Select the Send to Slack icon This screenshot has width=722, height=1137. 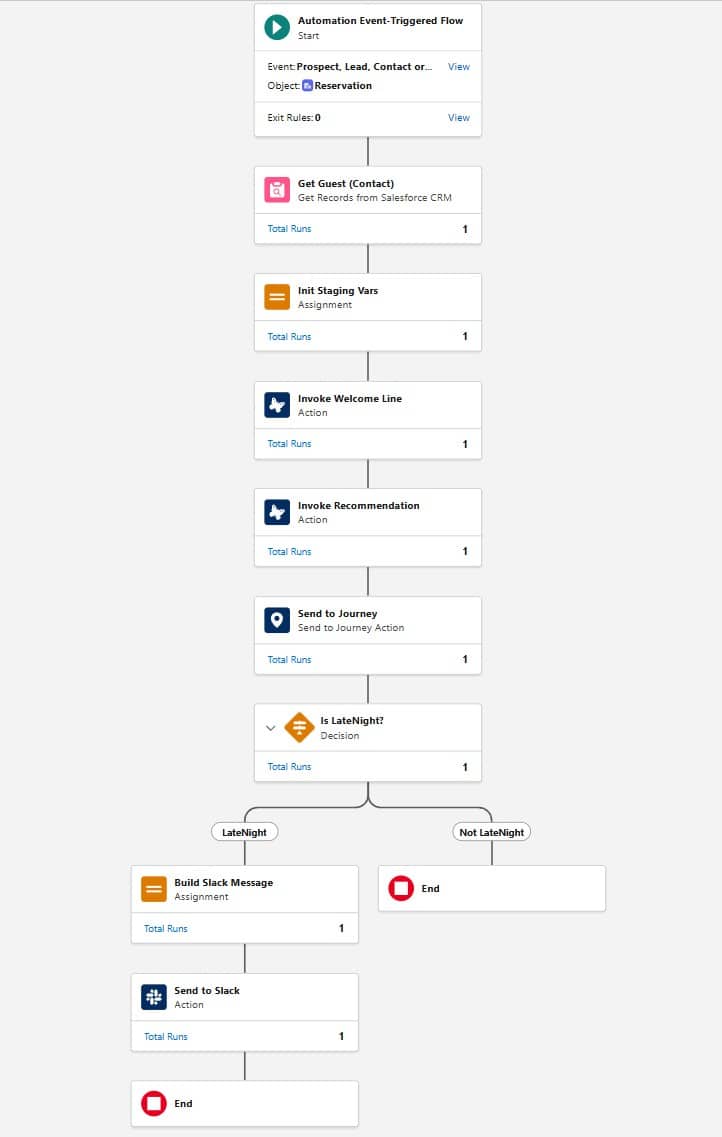coord(154,997)
